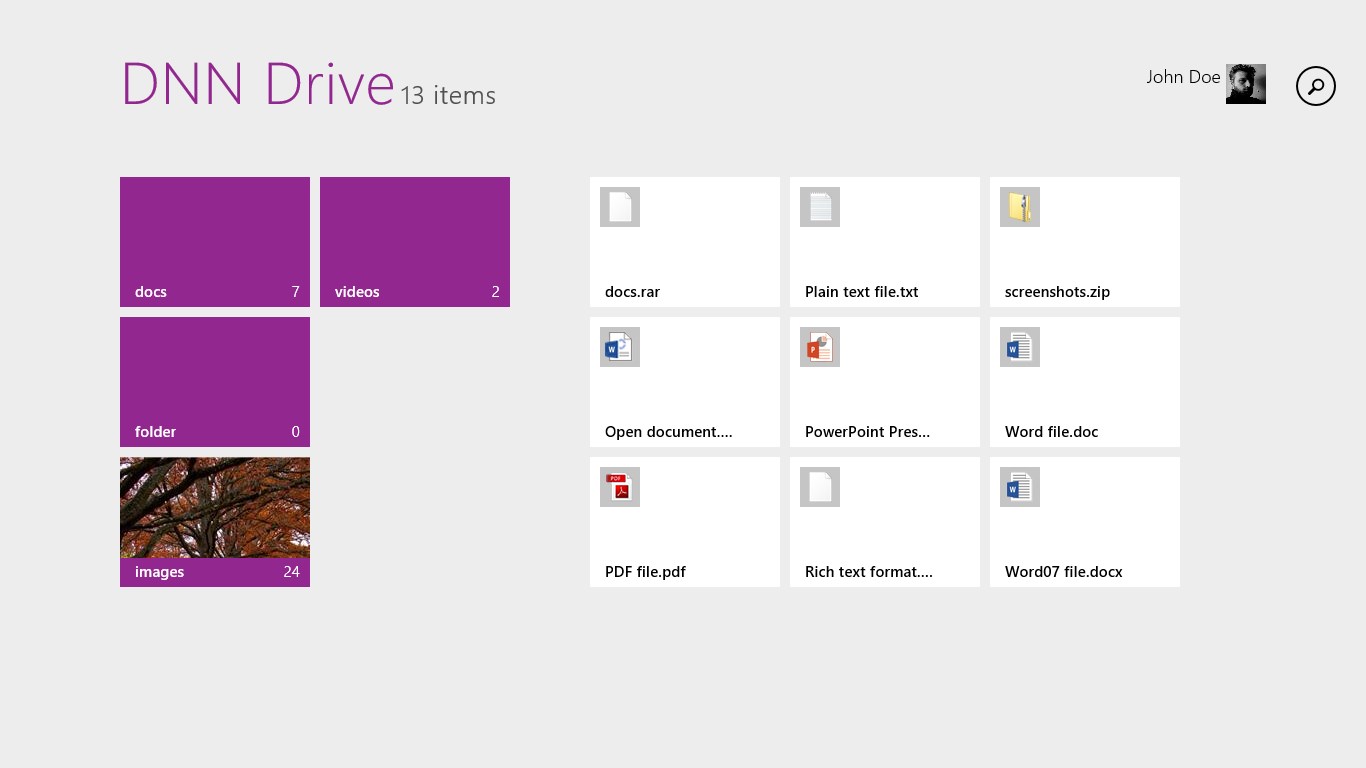Click the text file icon on Plain text file.txt

[x=820, y=207]
